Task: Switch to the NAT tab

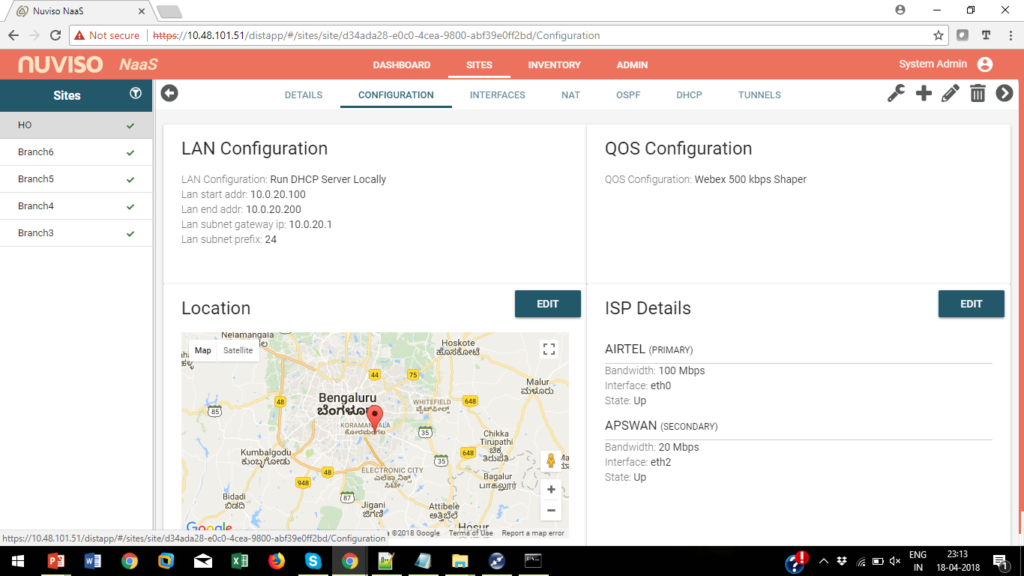Action: (x=571, y=95)
